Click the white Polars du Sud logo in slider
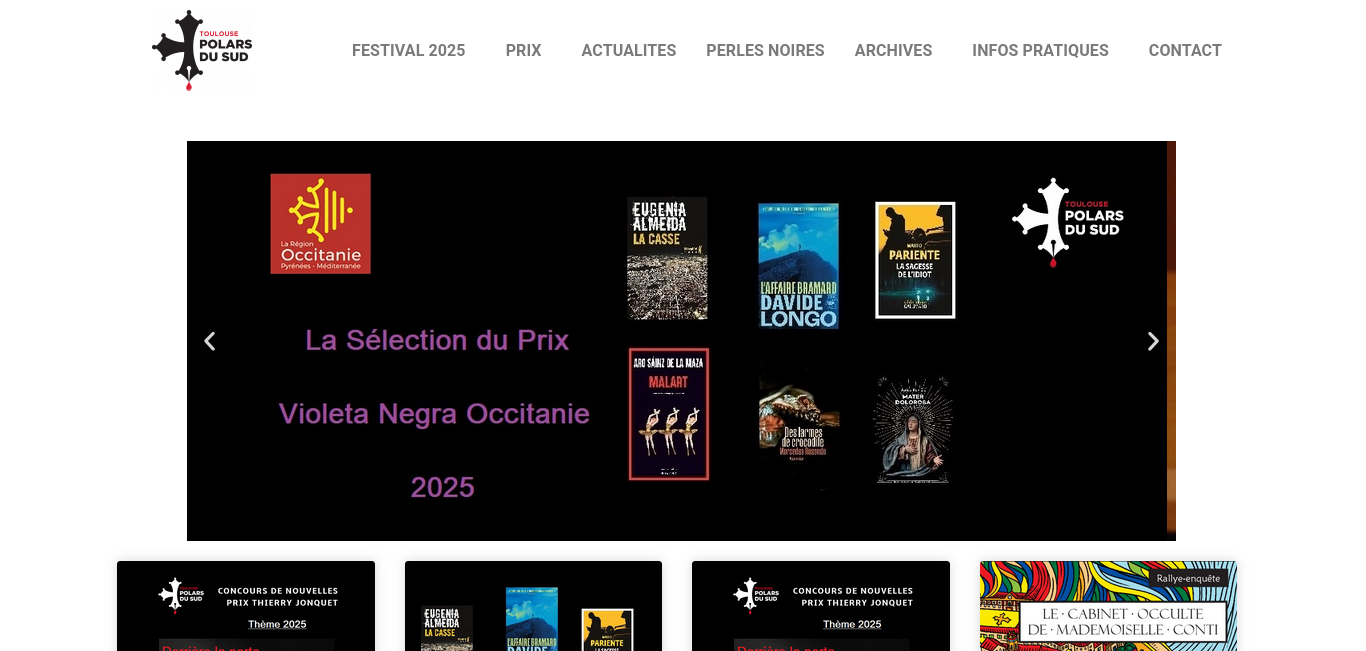This screenshot has height=651, width=1366. (1067, 222)
